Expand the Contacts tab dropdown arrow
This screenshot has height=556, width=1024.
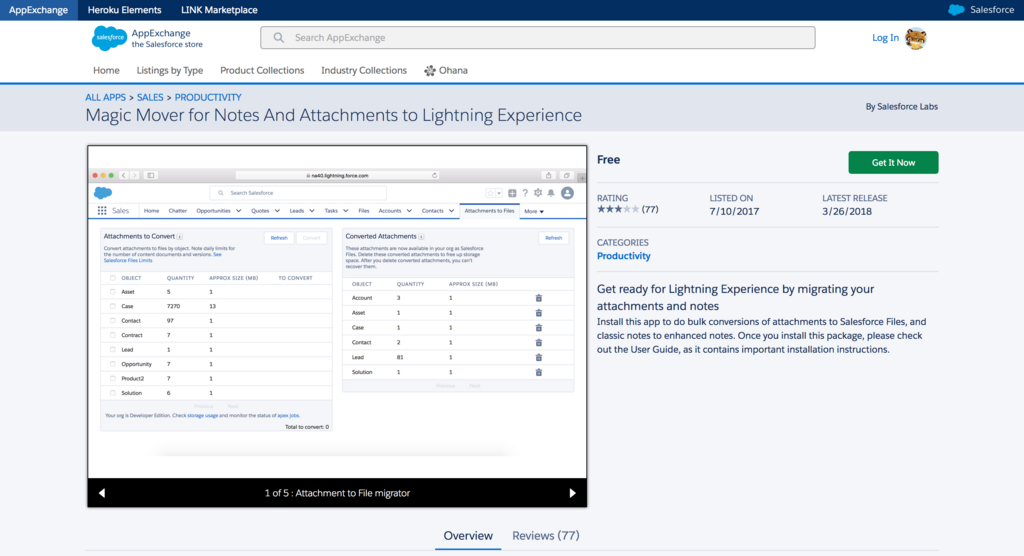(451, 211)
